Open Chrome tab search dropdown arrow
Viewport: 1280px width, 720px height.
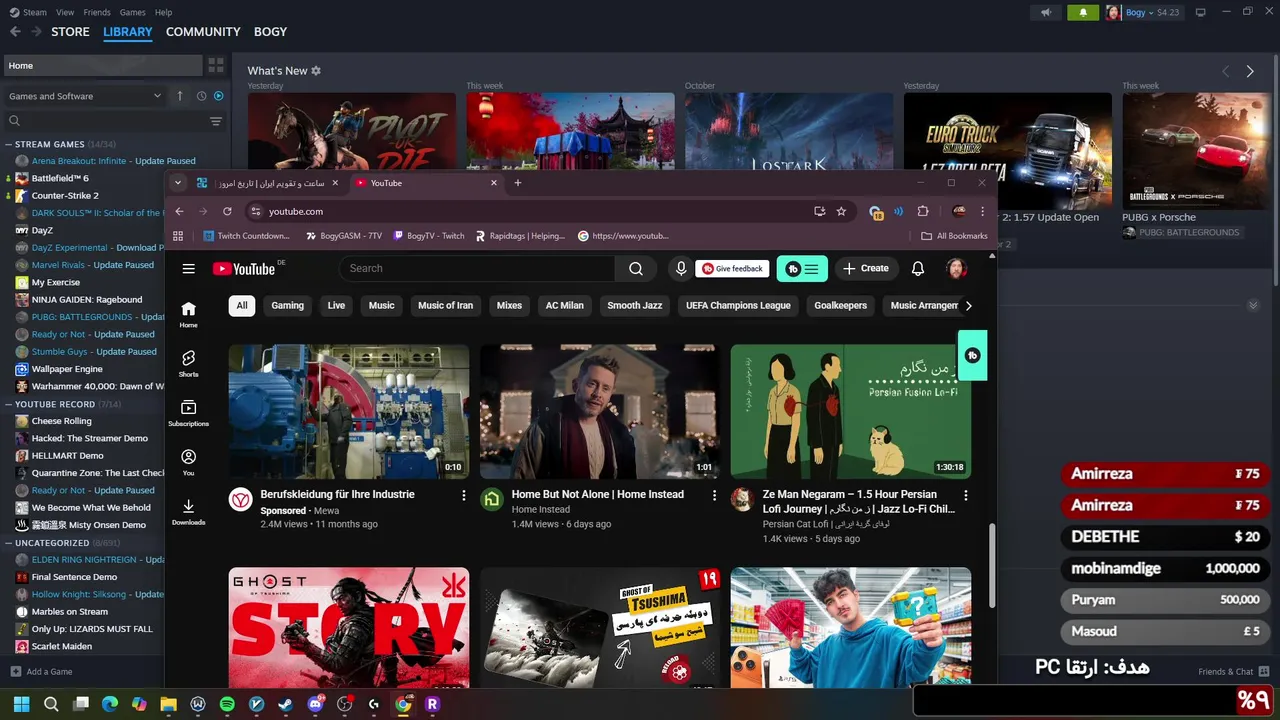tap(177, 182)
